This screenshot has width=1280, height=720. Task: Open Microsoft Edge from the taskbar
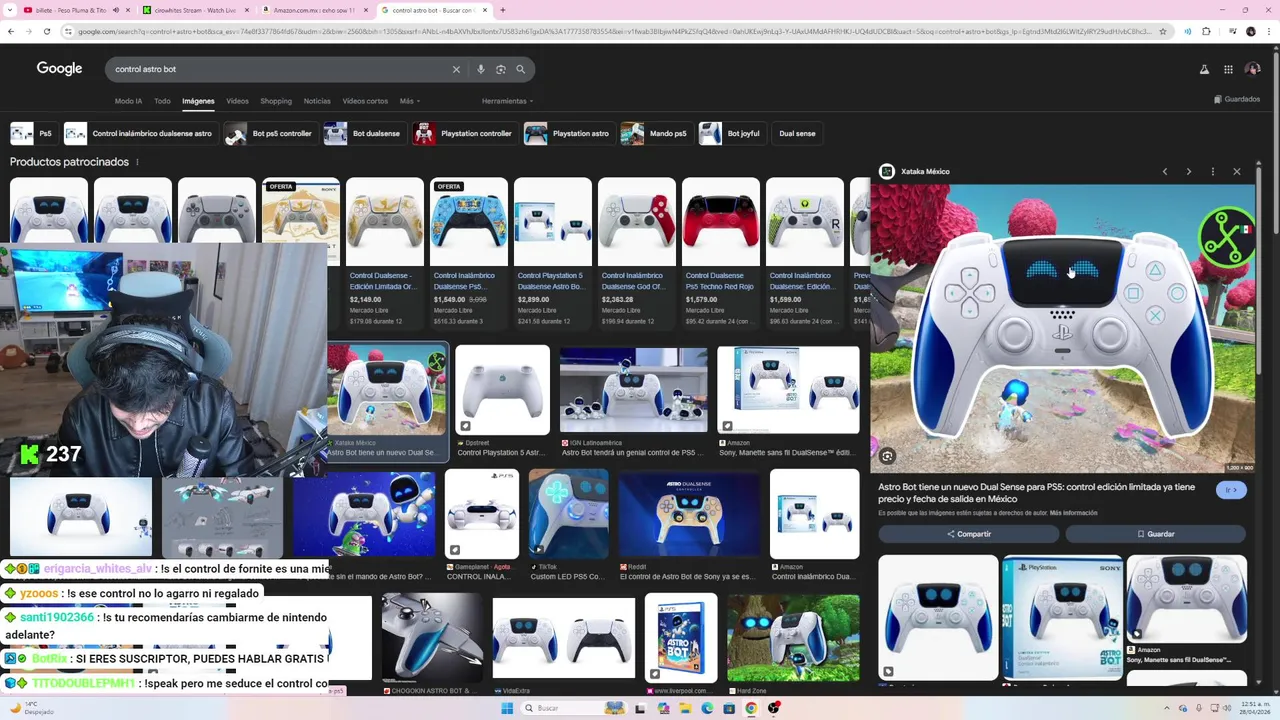[707, 708]
